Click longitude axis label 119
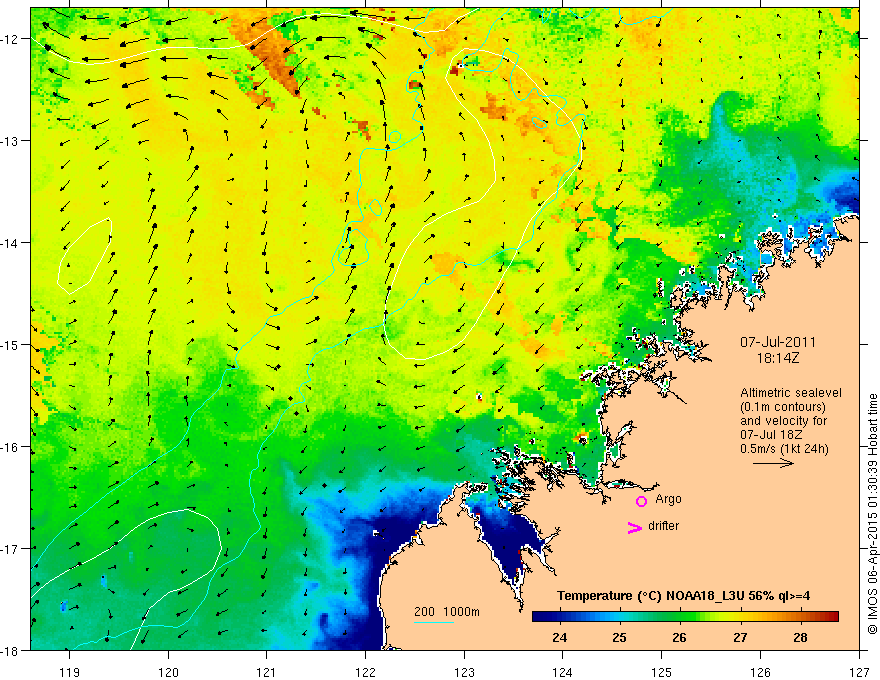The image size is (880, 680). click(x=70, y=672)
